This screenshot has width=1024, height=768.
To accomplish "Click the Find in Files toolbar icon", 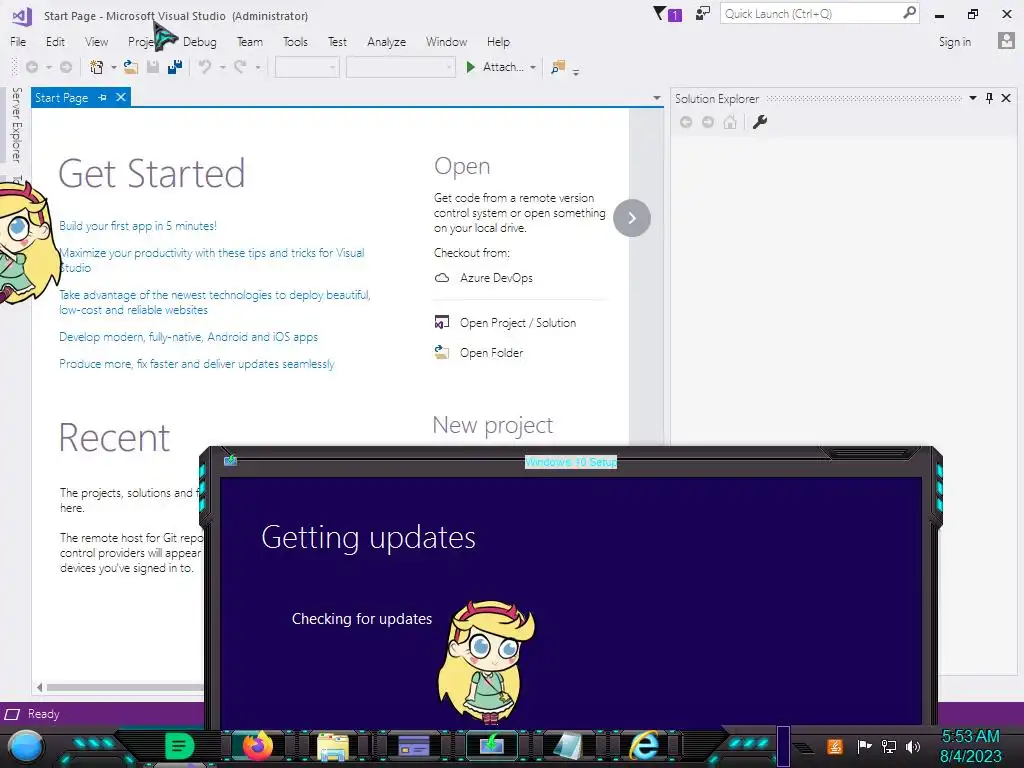I will (558, 67).
